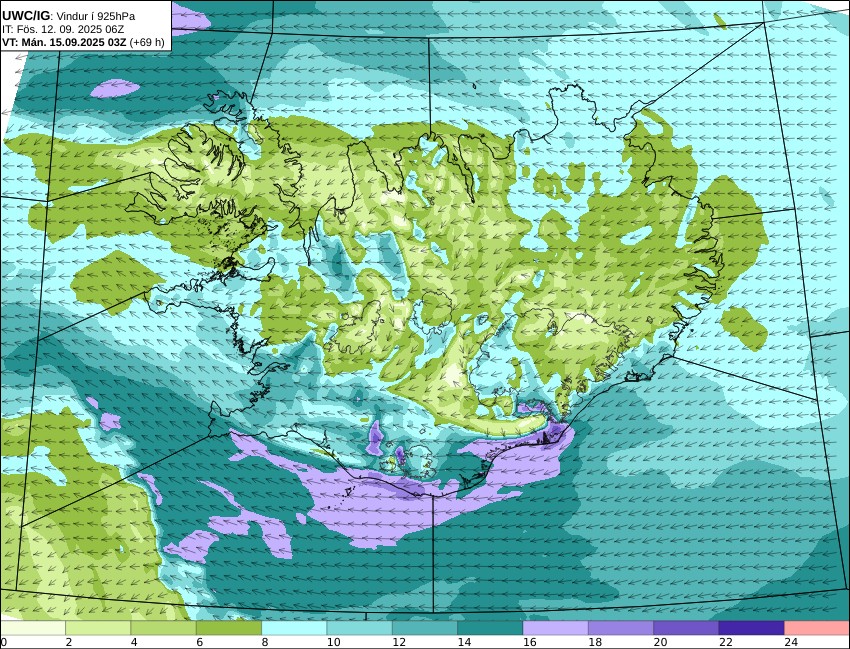Click the legend tick label '20'
Screen dimensions: 850x649
tap(660, 642)
